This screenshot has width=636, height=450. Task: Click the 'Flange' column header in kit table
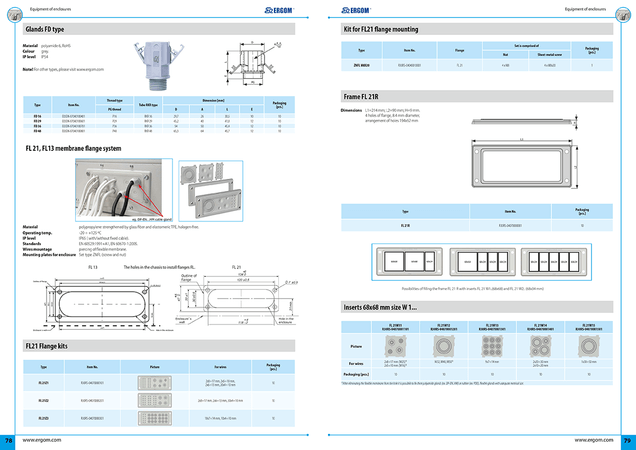click(x=460, y=50)
